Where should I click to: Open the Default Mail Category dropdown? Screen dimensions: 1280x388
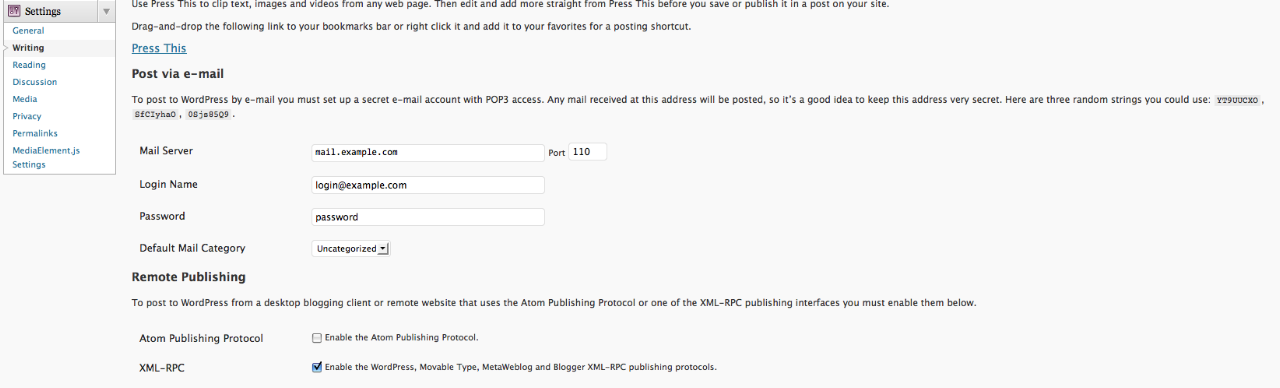click(x=351, y=248)
